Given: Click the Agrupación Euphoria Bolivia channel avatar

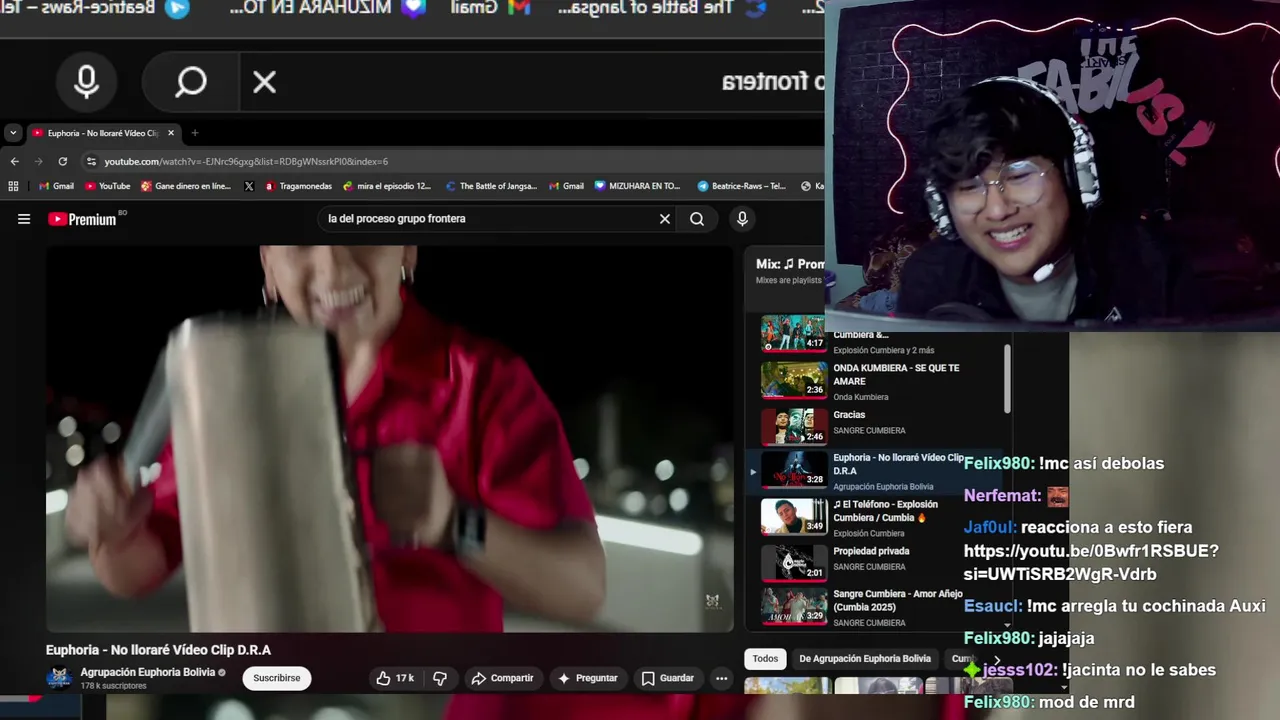Looking at the screenshot, I should pyautogui.click(x=59, y=678).
